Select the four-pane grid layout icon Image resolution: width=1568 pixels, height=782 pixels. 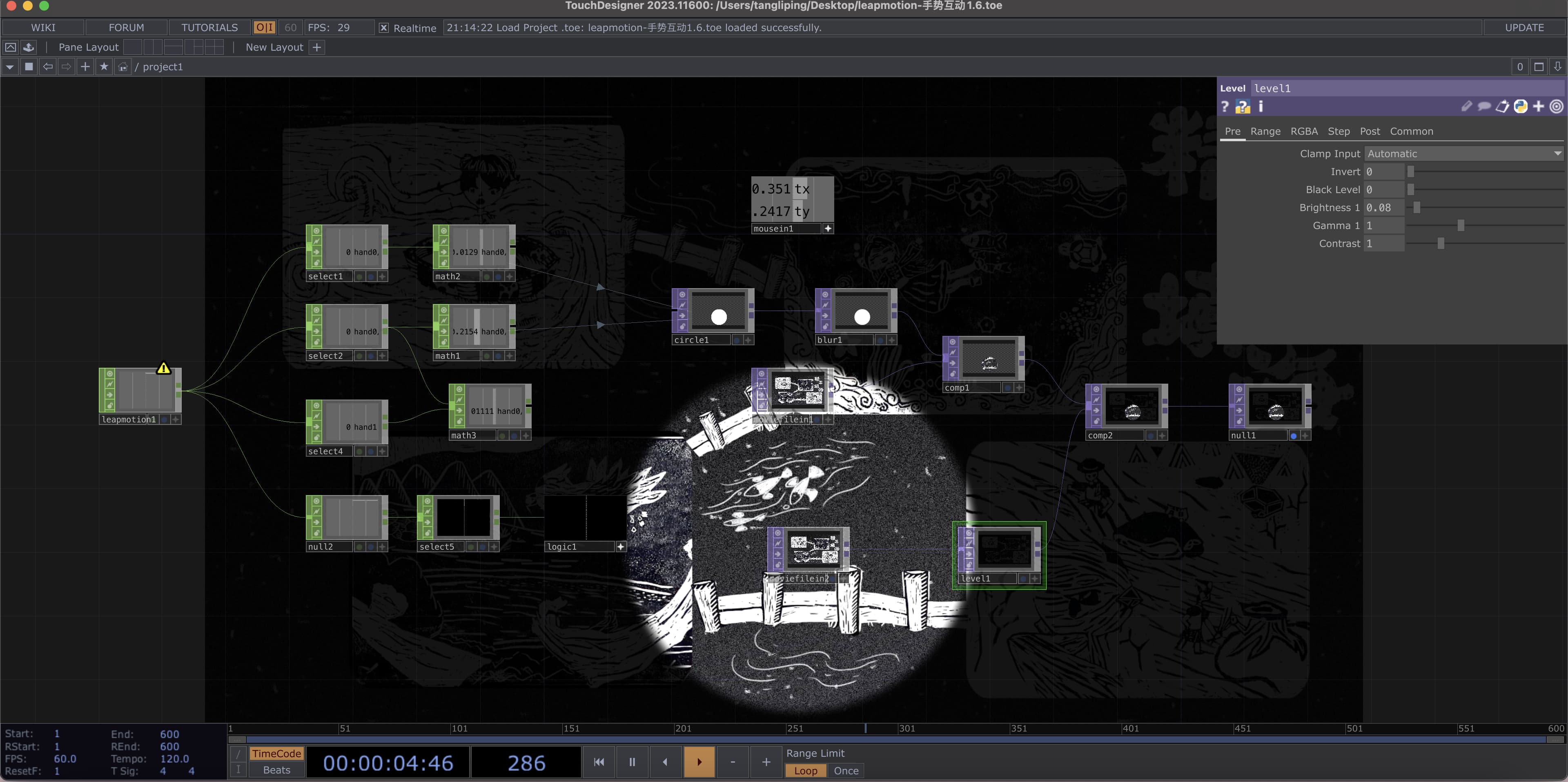click(x=214, y=47)
